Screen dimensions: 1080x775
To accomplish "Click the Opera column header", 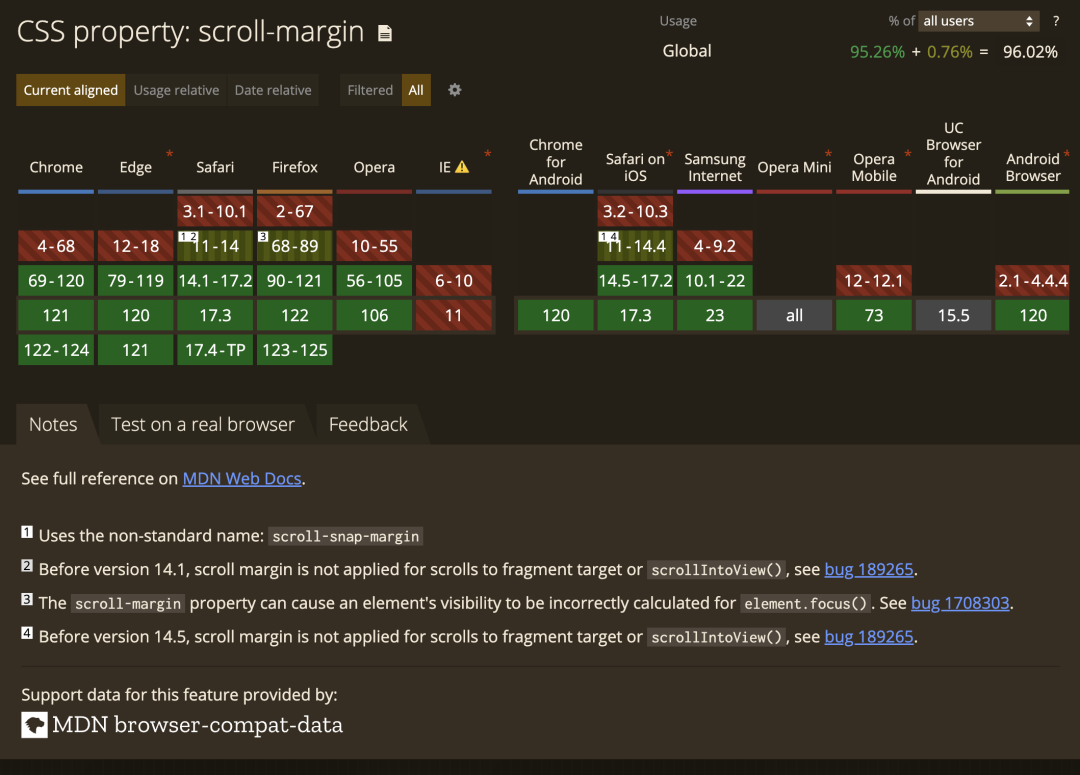I will 374,167.
